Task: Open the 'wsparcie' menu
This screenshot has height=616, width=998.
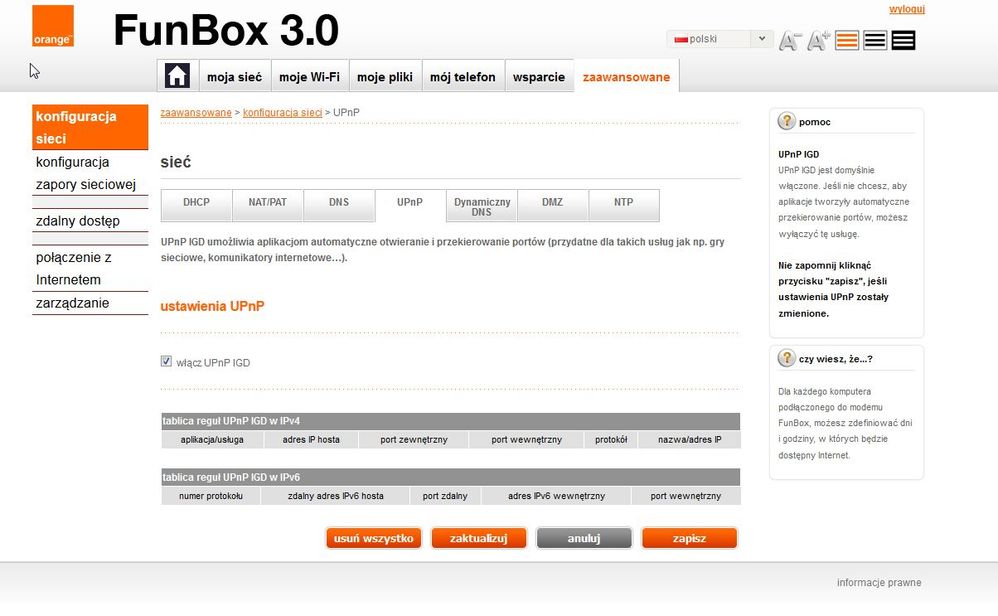Action: coord(539,76)
